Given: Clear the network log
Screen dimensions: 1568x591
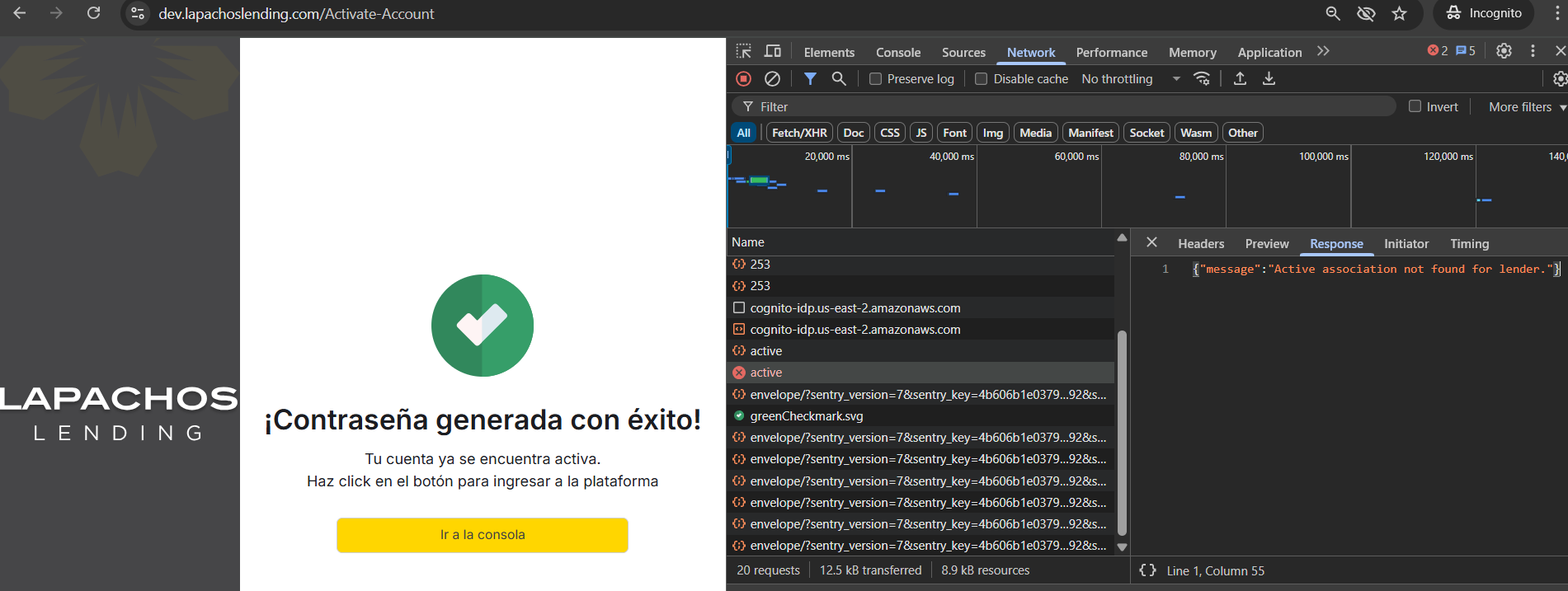Looking at the screenshot, I should point(772,78).
